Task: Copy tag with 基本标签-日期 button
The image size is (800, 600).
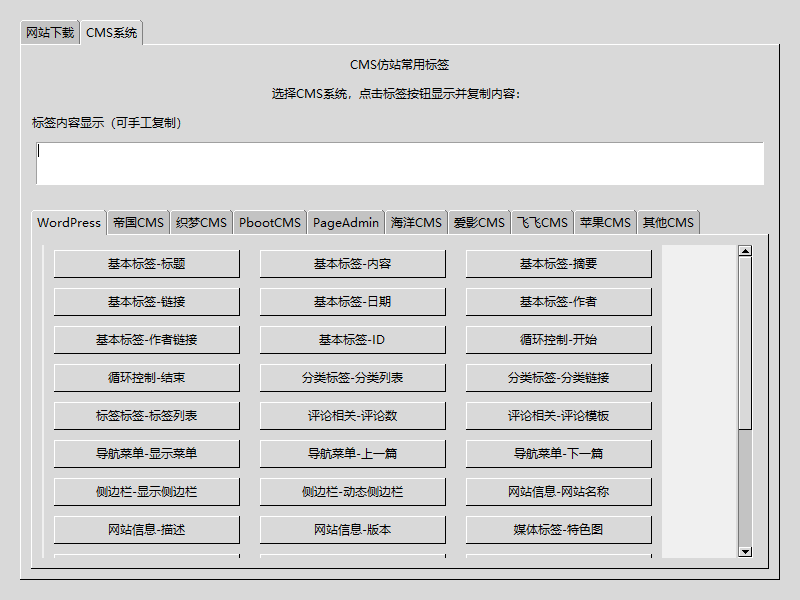Action: click(352, 302)
